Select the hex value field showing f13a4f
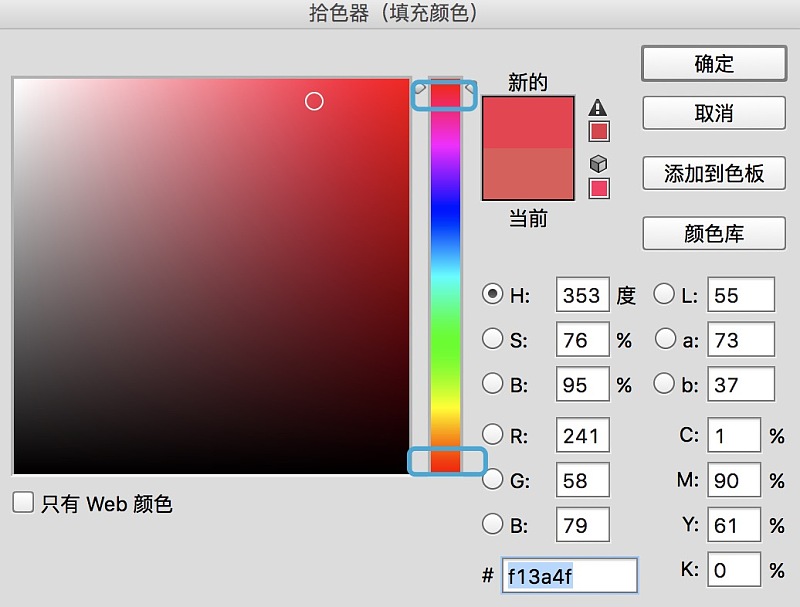The width and height of the screenshot is (800, 607). click(568, 575)
